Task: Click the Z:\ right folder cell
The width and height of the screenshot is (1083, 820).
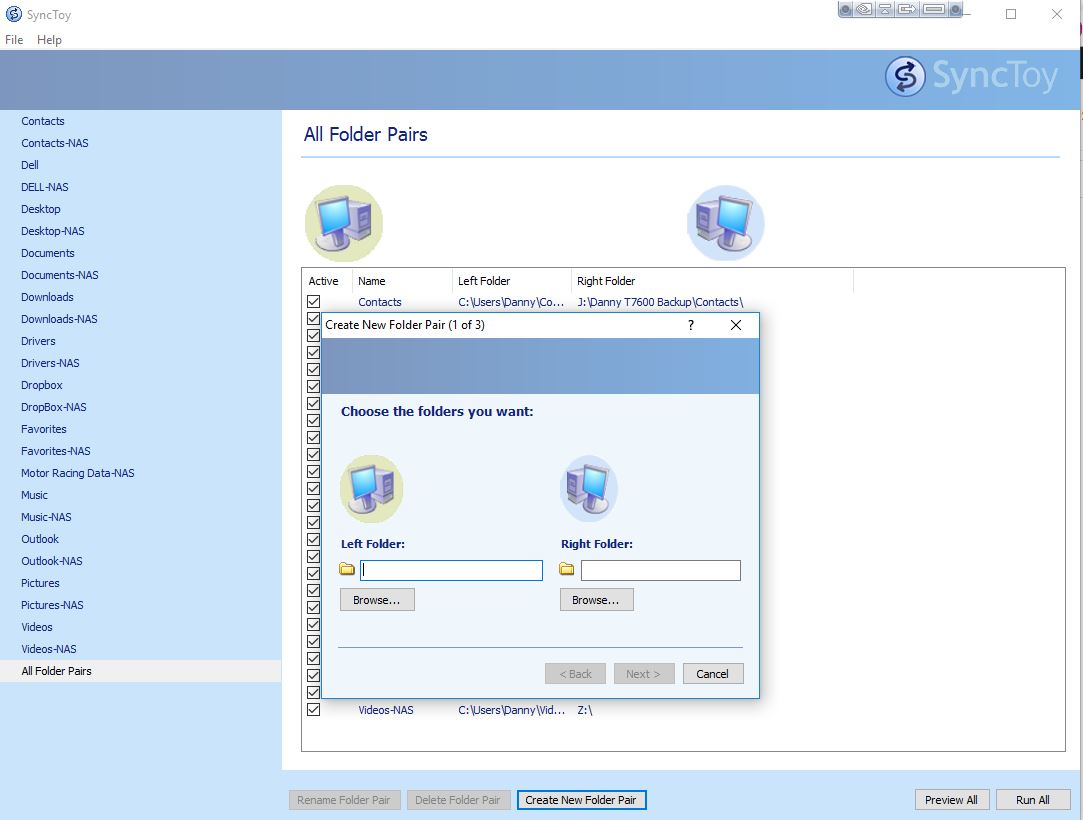Action: pyautogui.click(x=585, y=709)
